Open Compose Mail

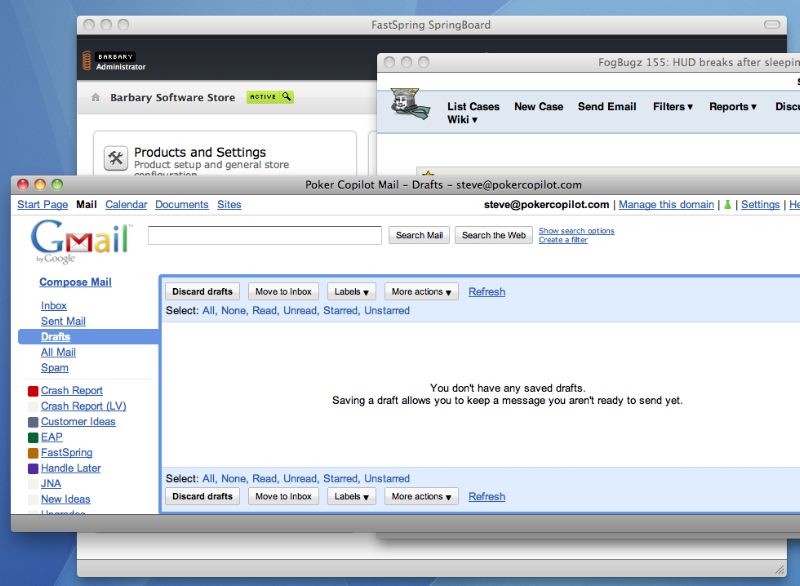coord(76,282)
